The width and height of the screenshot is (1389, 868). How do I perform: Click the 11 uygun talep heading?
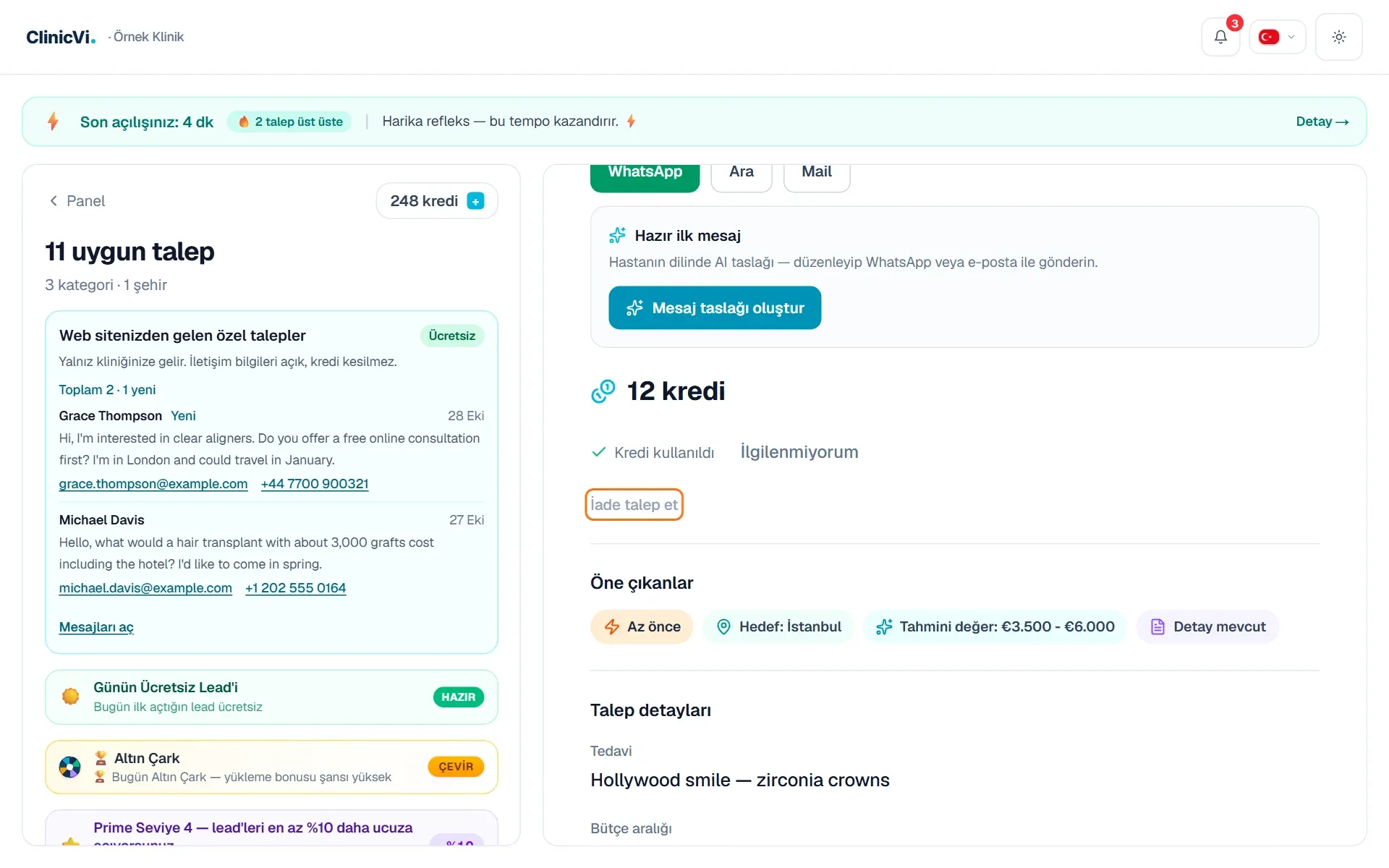129,252
